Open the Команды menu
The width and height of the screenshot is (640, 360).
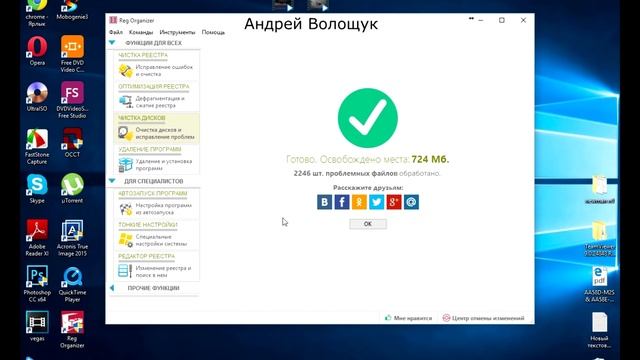point(141,32)
